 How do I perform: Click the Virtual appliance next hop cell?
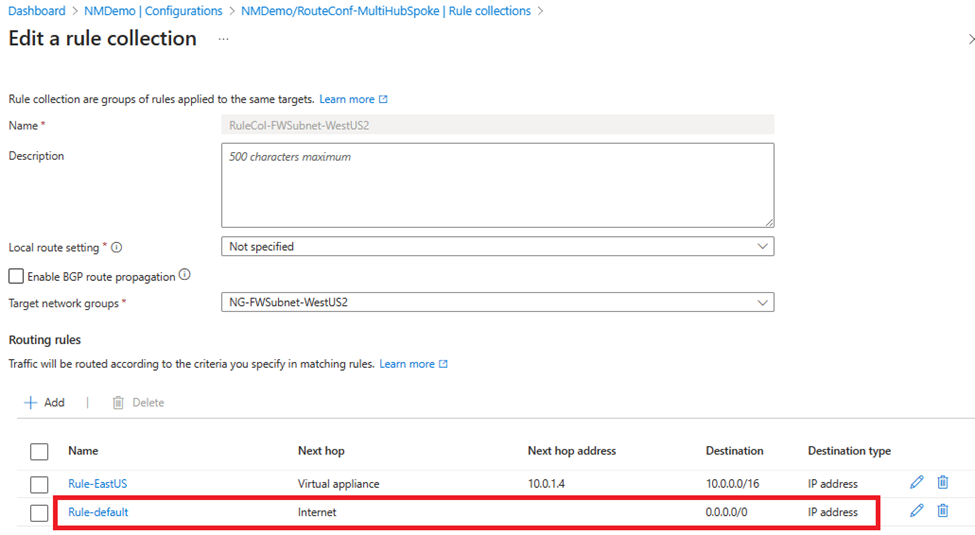(338, 483)
